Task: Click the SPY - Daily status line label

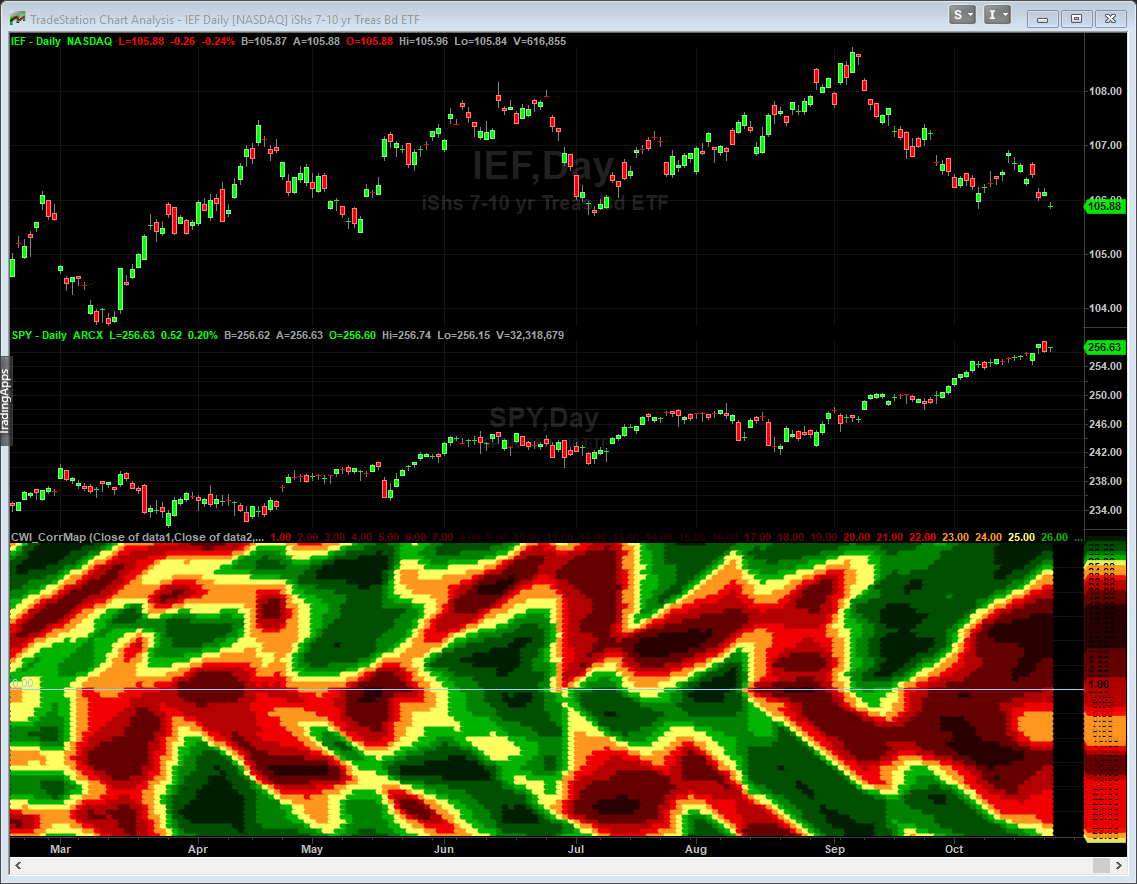Action: pos(39,335)
